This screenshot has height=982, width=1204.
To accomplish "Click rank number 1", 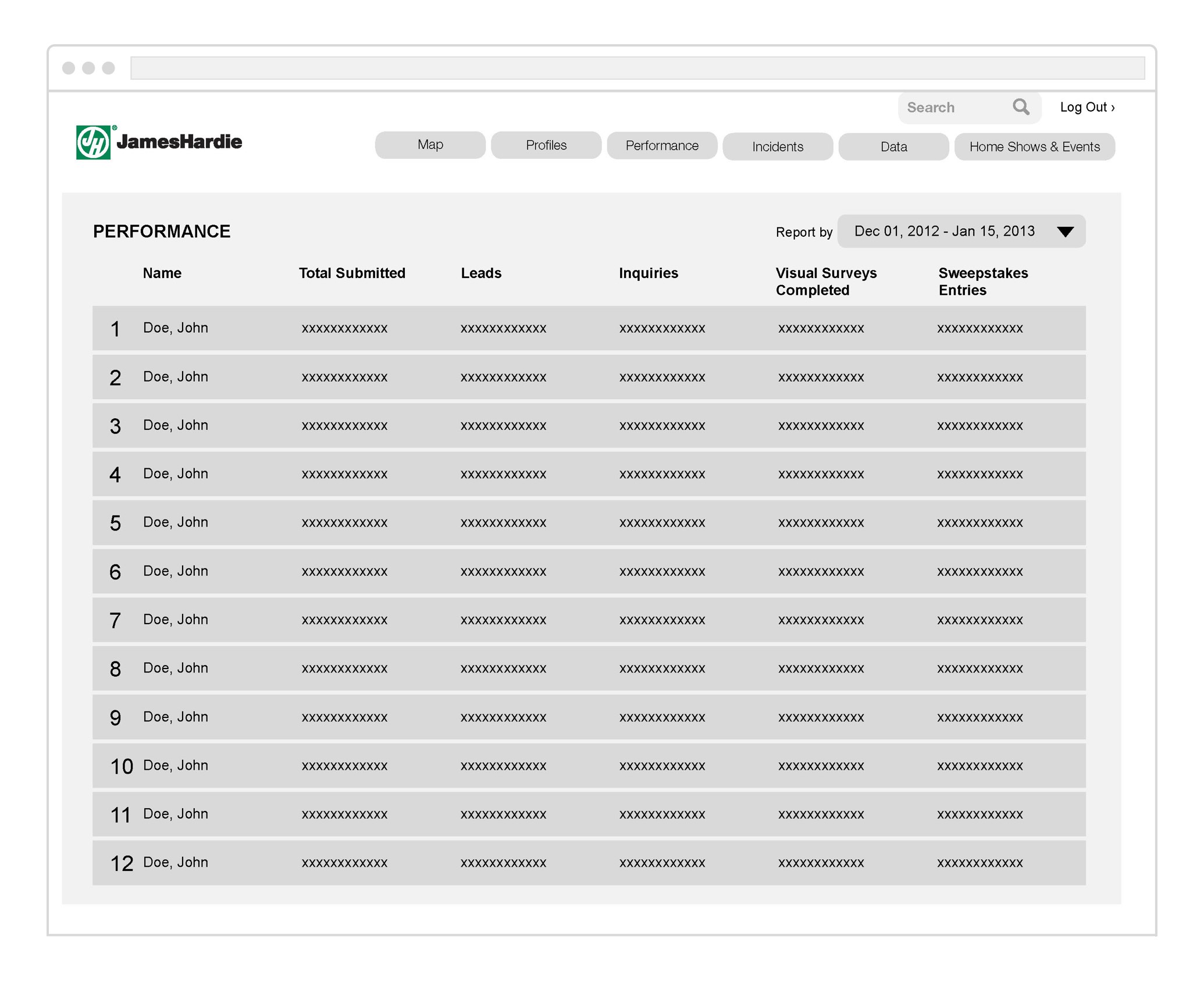I will (115, 329).
